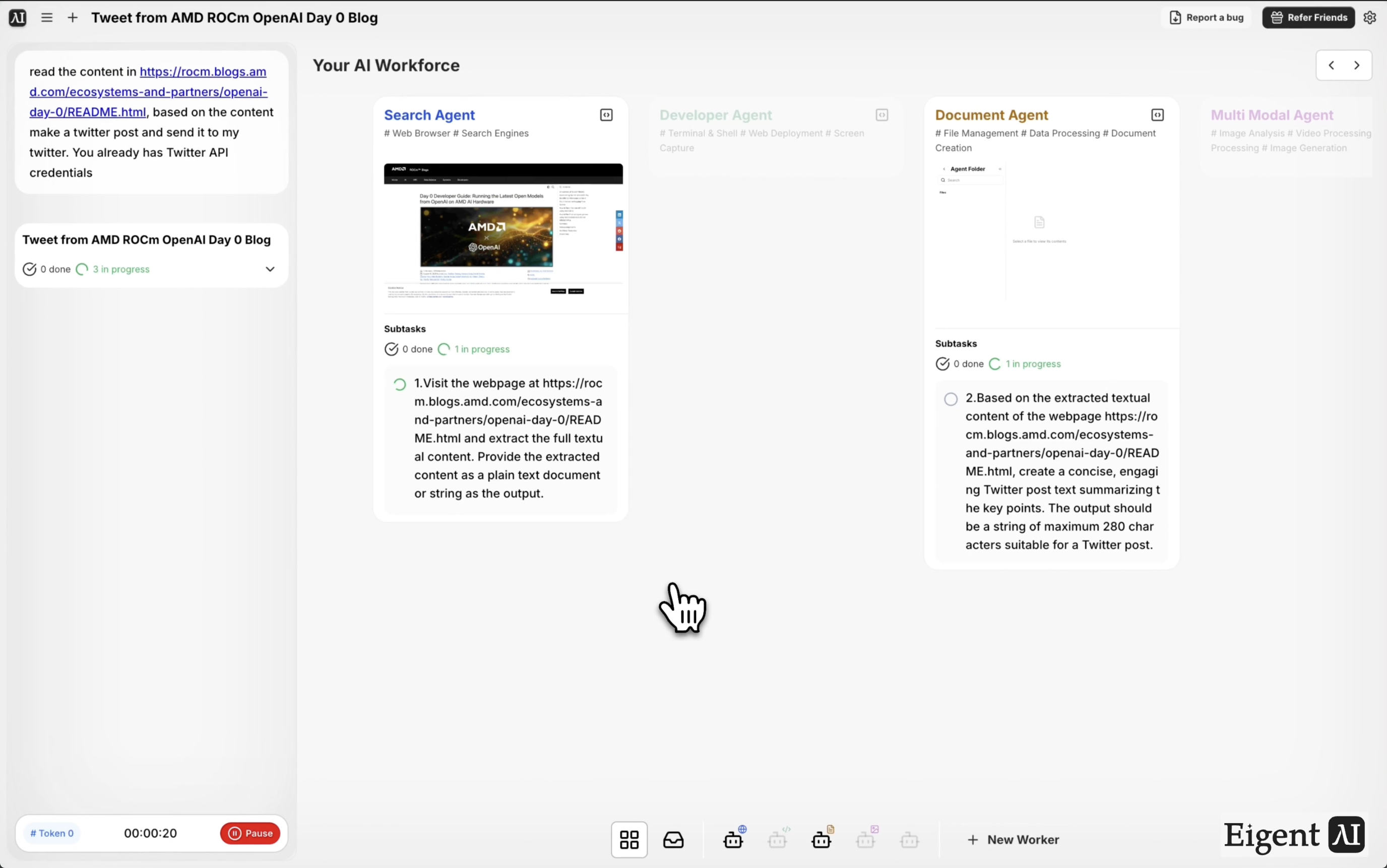Image resolution: width=1387 pixels, height=868 pixels.
Task: Click the Document Agent '# File Management' tags line
Action: [x=1046, y=140]
